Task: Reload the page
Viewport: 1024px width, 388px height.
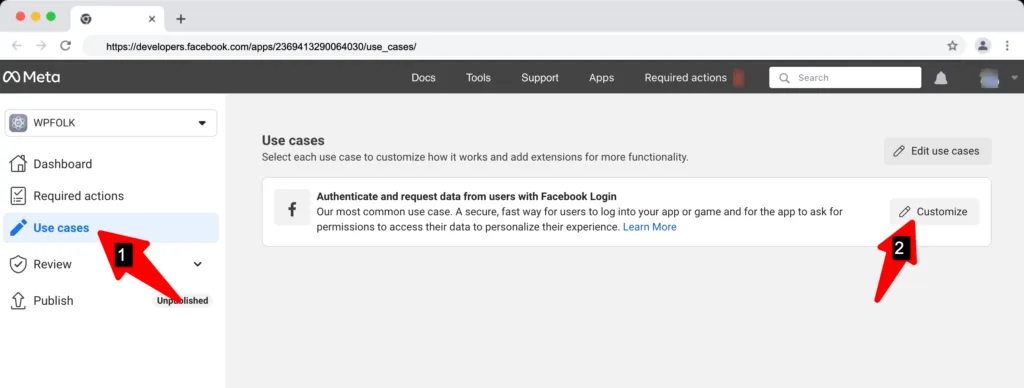Action: [x=65, y=46]
